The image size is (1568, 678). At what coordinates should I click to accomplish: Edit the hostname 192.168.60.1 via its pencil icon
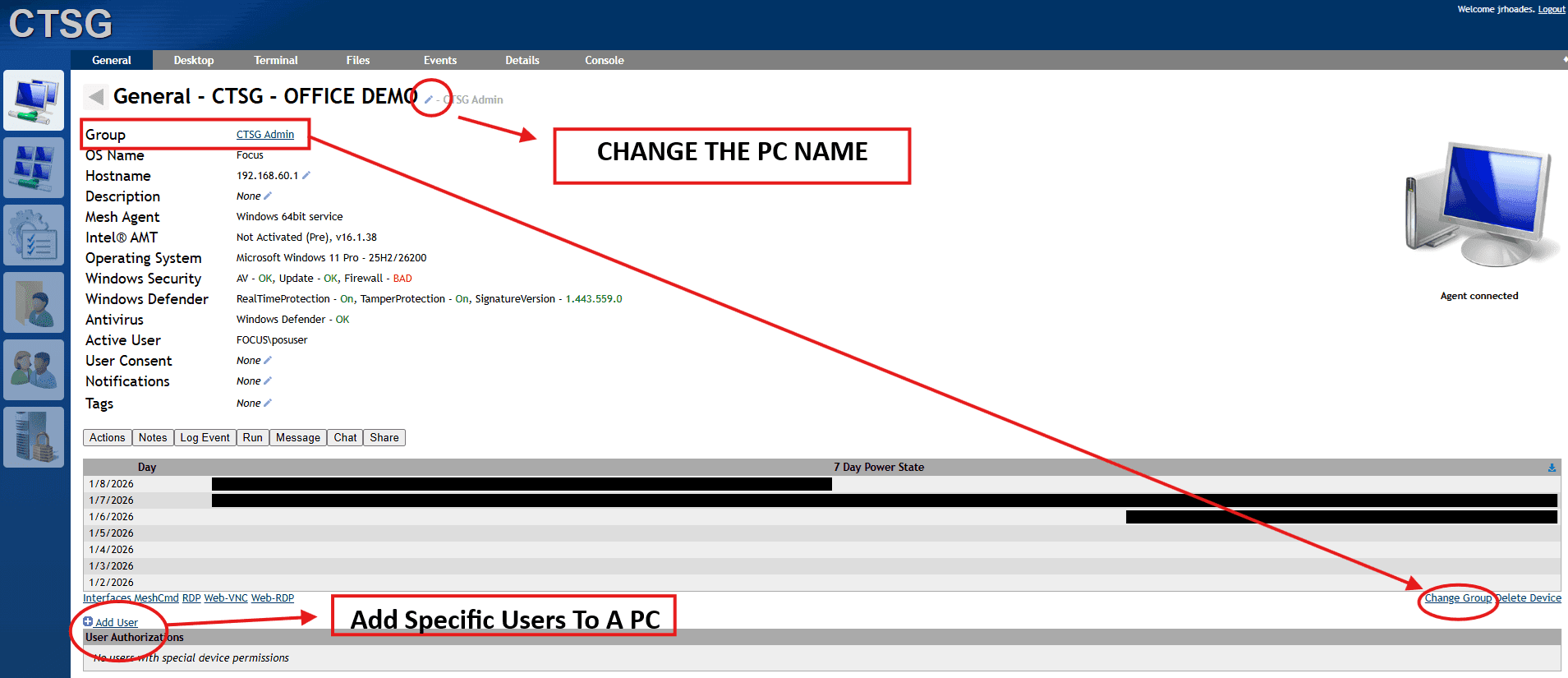click(306, 175)
